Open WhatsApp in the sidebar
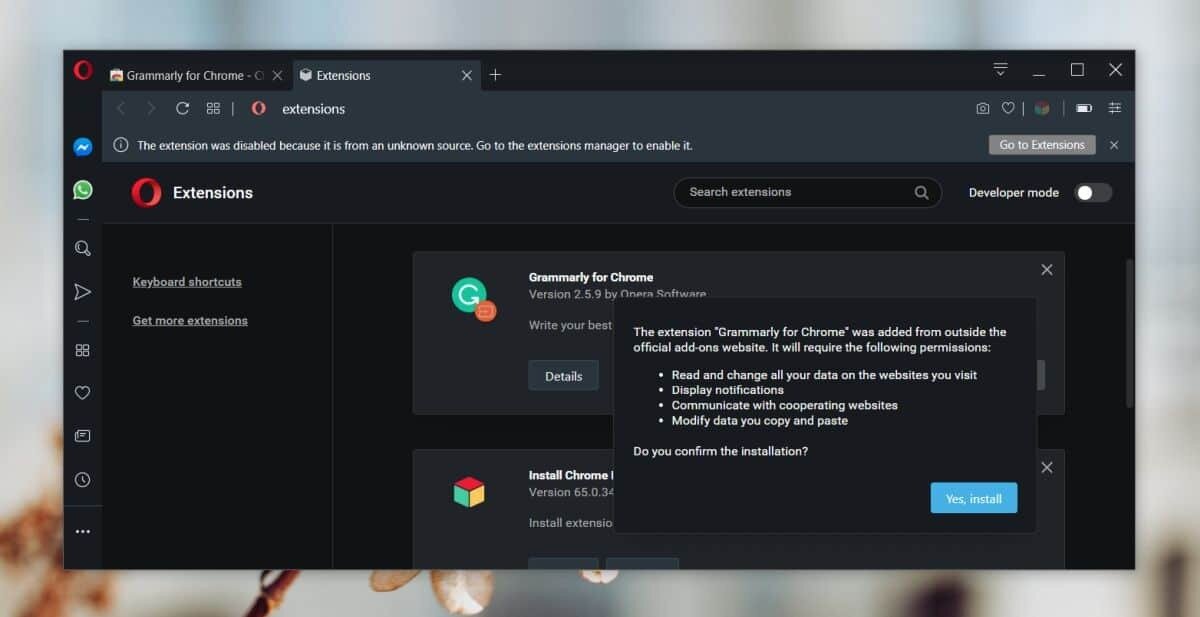The width and height of the screenshot is (1200, 617). 83,189
